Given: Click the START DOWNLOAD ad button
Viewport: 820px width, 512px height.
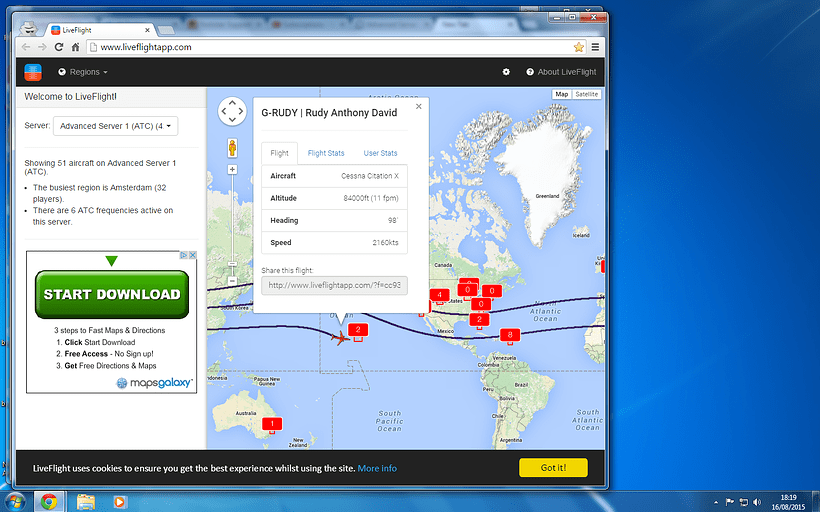Looking at the screenshot, I should click(x=112, y=294).
